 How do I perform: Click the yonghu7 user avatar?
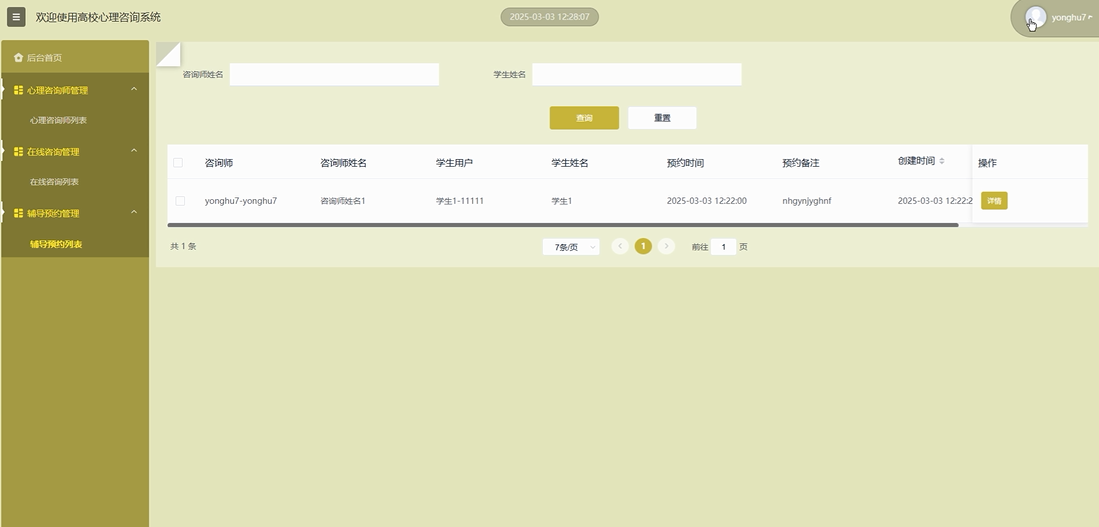pos(1036,17)
